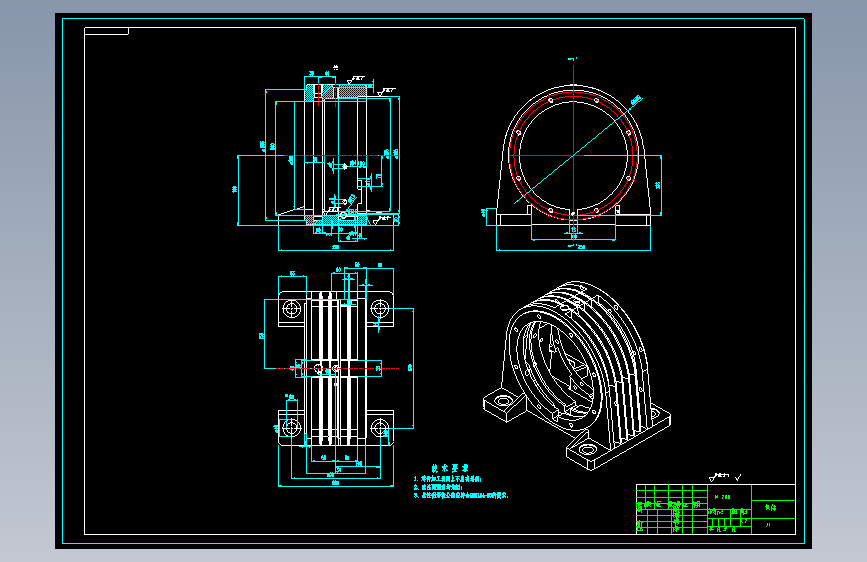867x562 pixels.
Task: Select the isometric 3D view of the bearing housing
Action: pos(577,376)
